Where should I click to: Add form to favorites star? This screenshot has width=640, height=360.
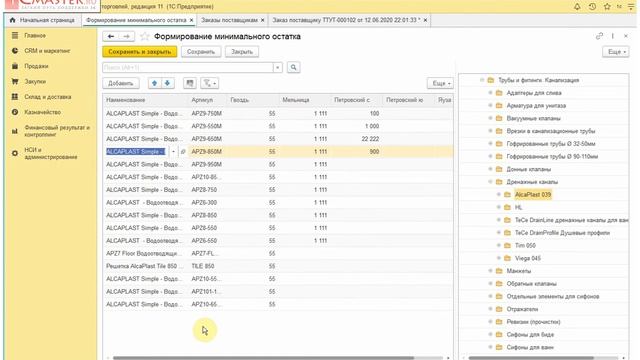144,36
